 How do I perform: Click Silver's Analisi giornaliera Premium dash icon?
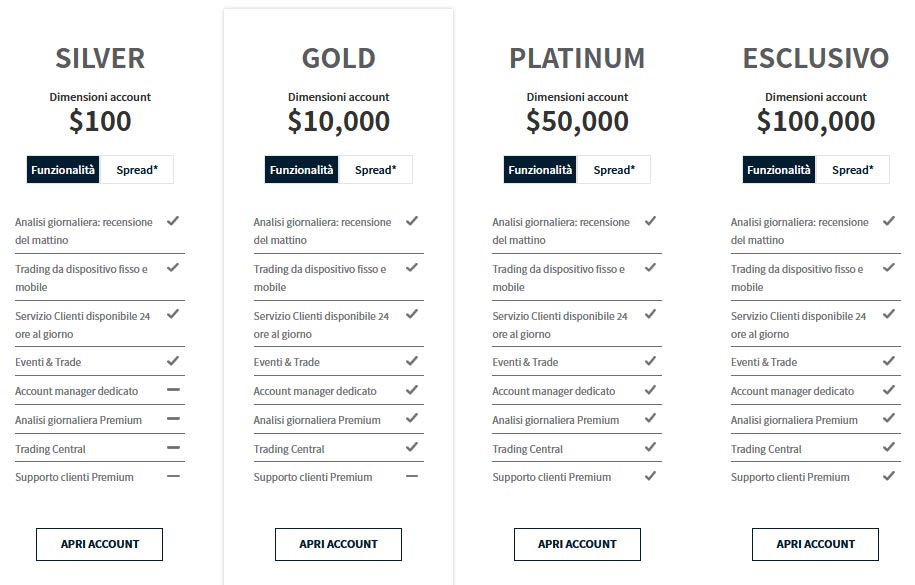[173, 419]
